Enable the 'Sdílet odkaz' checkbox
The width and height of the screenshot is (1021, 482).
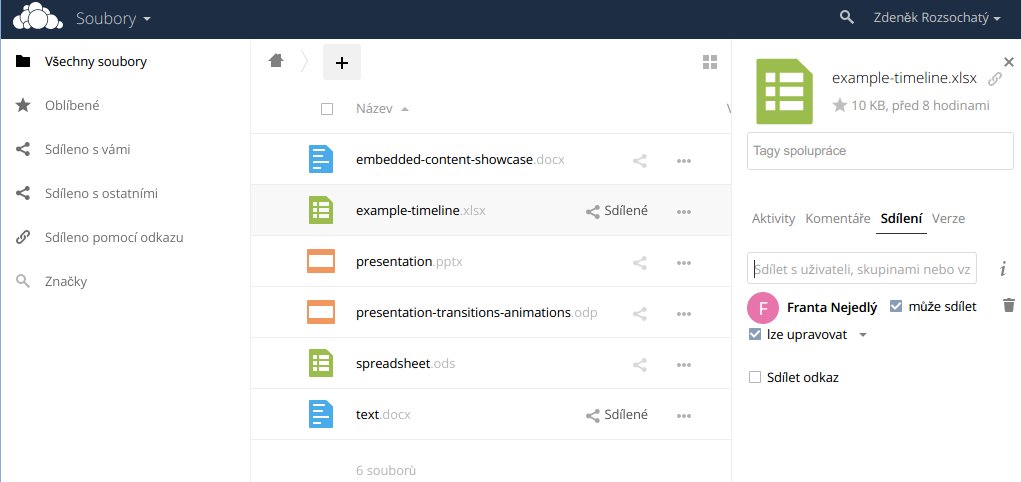[755, 377]
